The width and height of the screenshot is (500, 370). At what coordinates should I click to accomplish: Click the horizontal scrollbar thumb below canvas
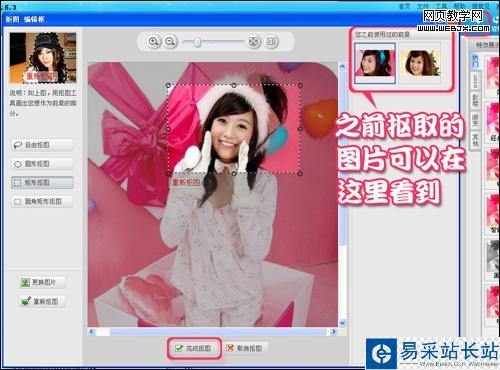click(x=217, y=332)
